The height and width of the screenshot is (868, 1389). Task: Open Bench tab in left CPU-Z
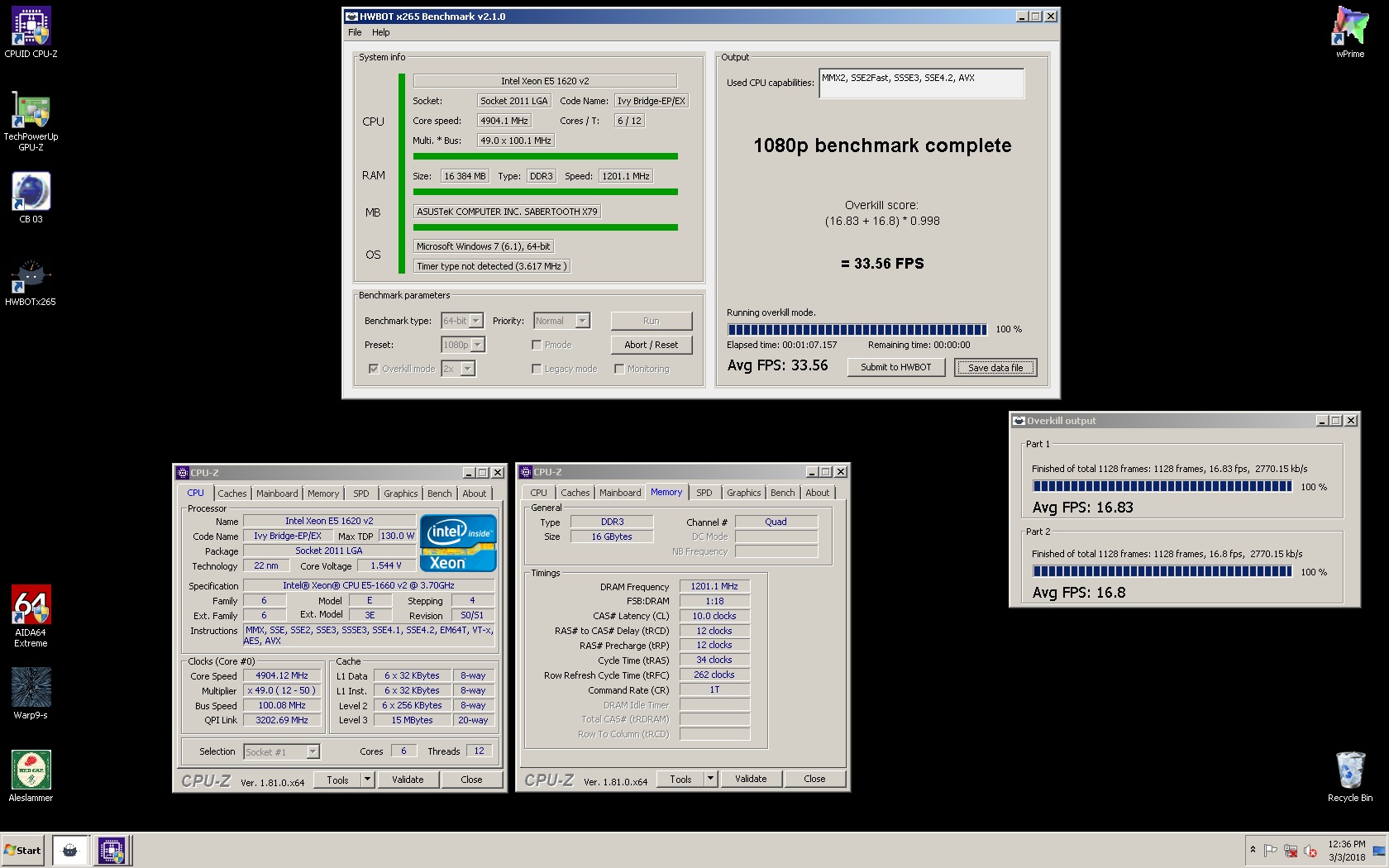click(440, 494)
